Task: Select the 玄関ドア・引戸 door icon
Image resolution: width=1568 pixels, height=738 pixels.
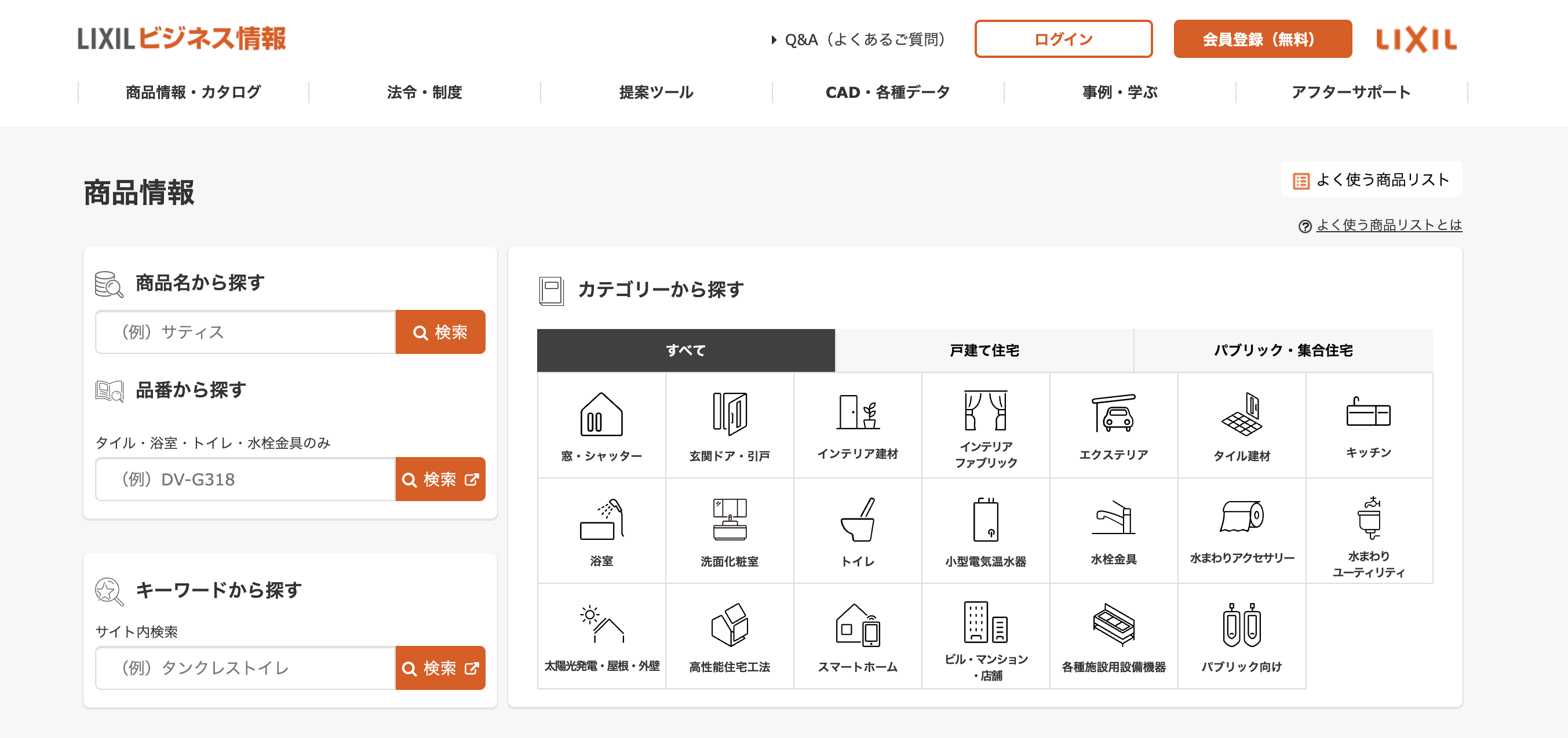Action: point(729,414)
